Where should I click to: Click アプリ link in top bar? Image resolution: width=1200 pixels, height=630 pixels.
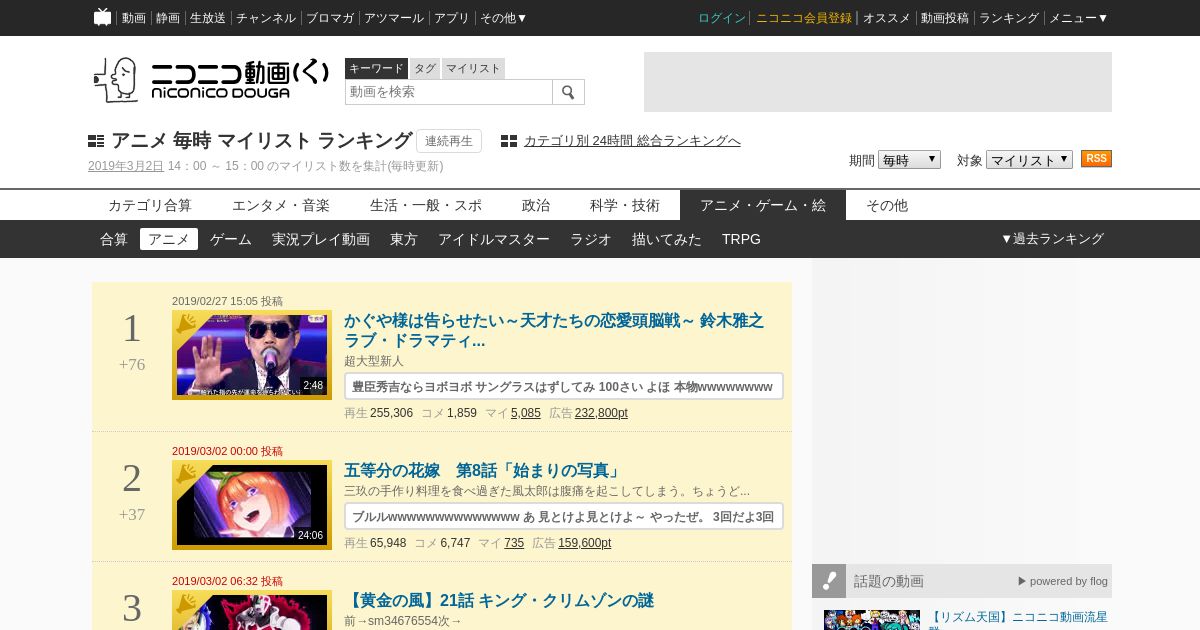tap(452, 18)
